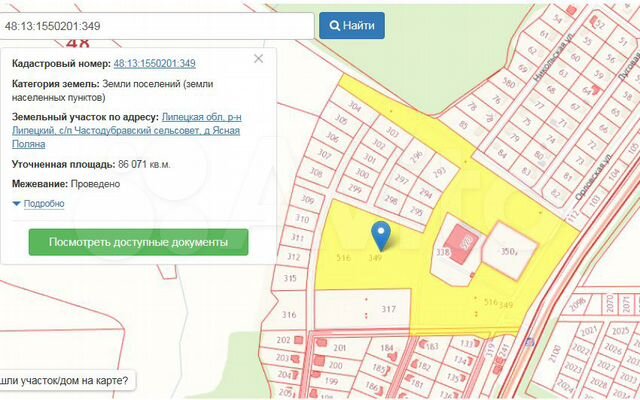Click the red building icon on parcel 338
This screenshot has height=400, width=640.
[x=463, y=243]
